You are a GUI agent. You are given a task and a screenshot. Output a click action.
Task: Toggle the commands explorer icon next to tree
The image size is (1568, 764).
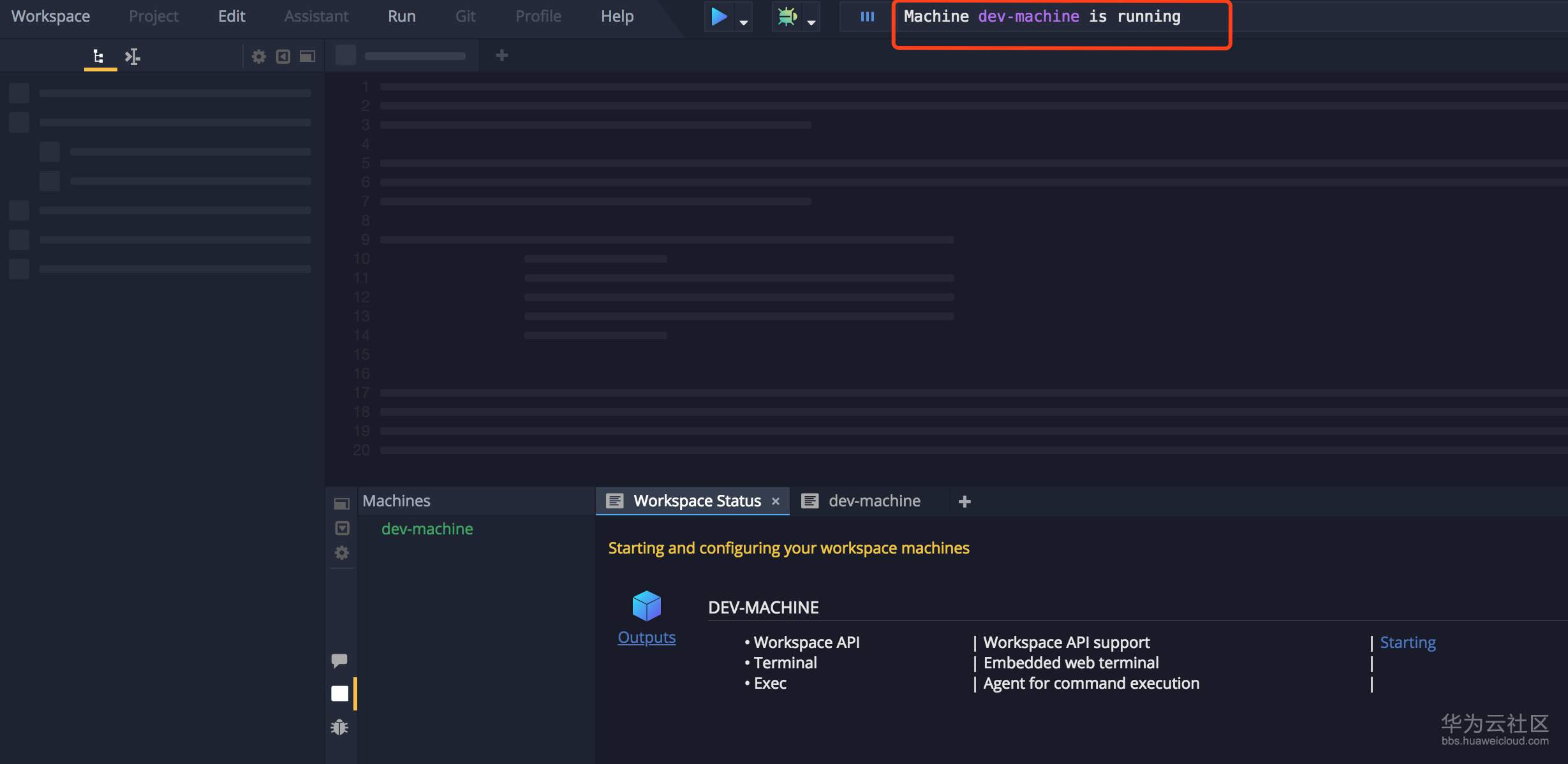point(133,57)
